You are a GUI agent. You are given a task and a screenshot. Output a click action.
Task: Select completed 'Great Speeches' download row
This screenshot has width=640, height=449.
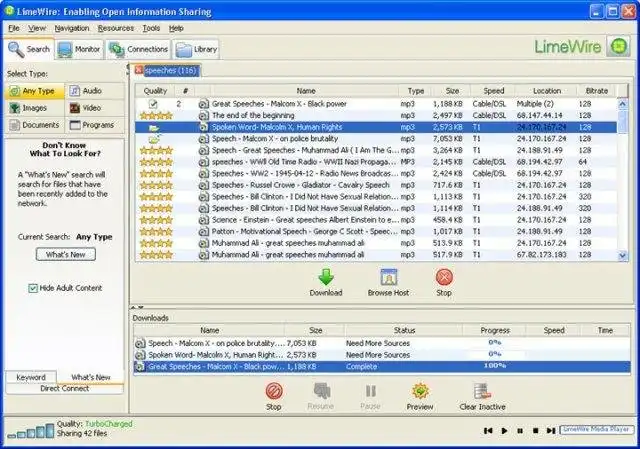pyautogui.click(x=382, y=367)
